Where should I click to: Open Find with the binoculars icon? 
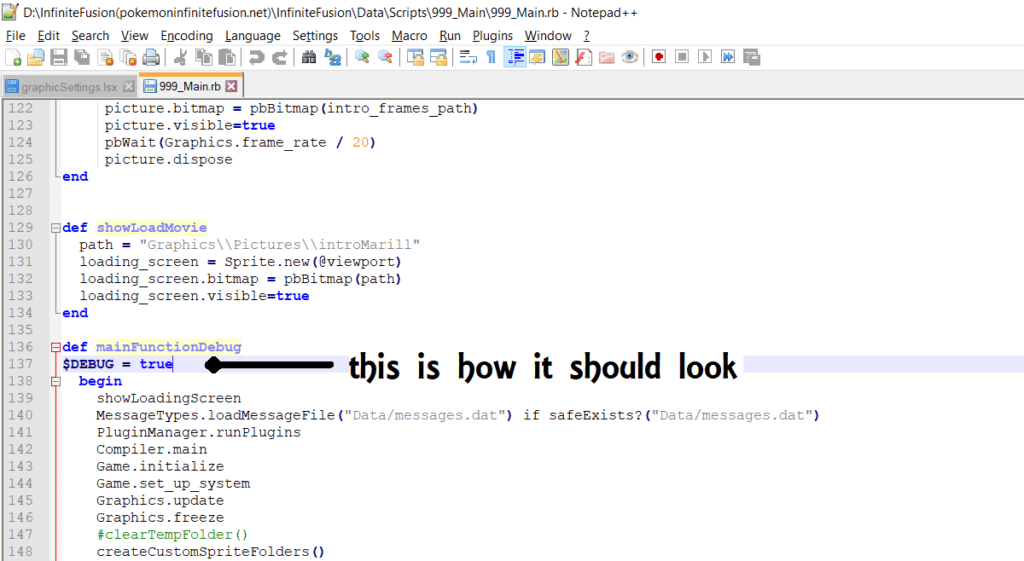click(x=309, y=58)
